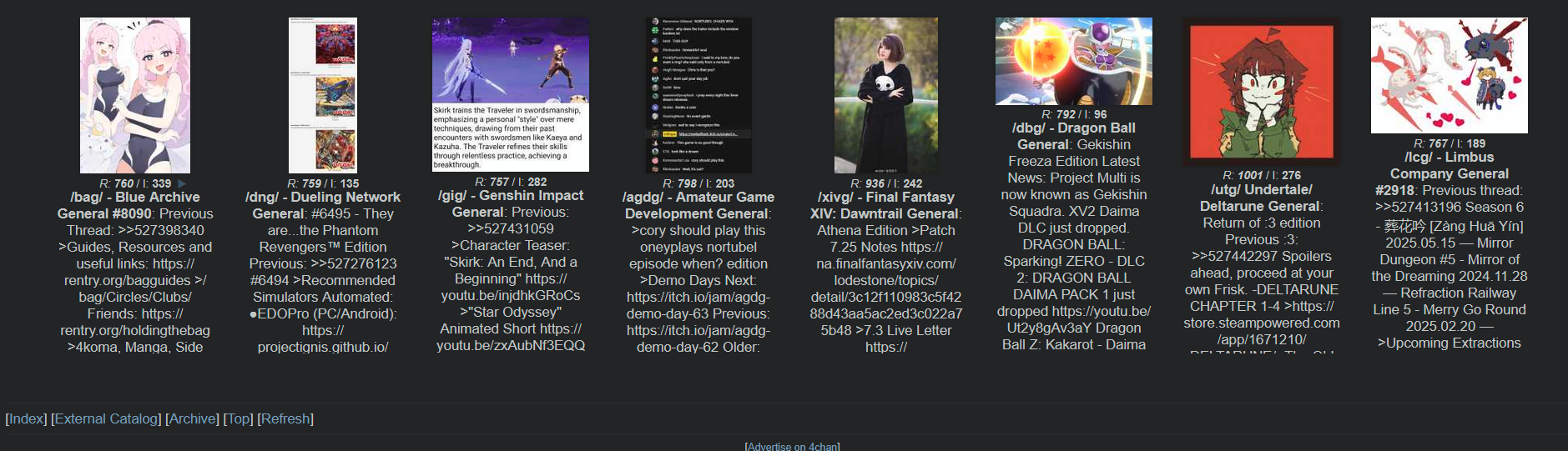Click the '>>527431059' previous thread reference
The height and width of the screenshot is (451, 1568).
tap(511, 228)
